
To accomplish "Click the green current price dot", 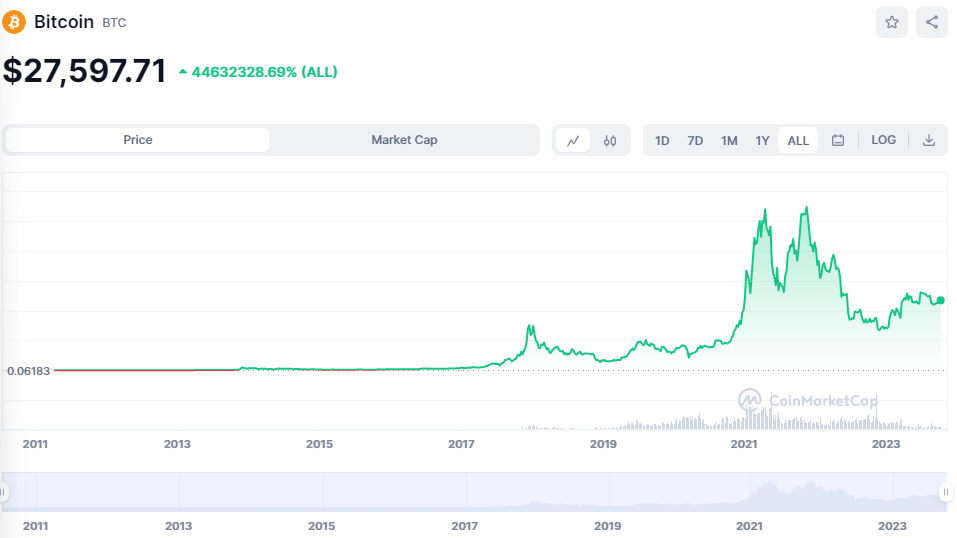I will [940, 300].
